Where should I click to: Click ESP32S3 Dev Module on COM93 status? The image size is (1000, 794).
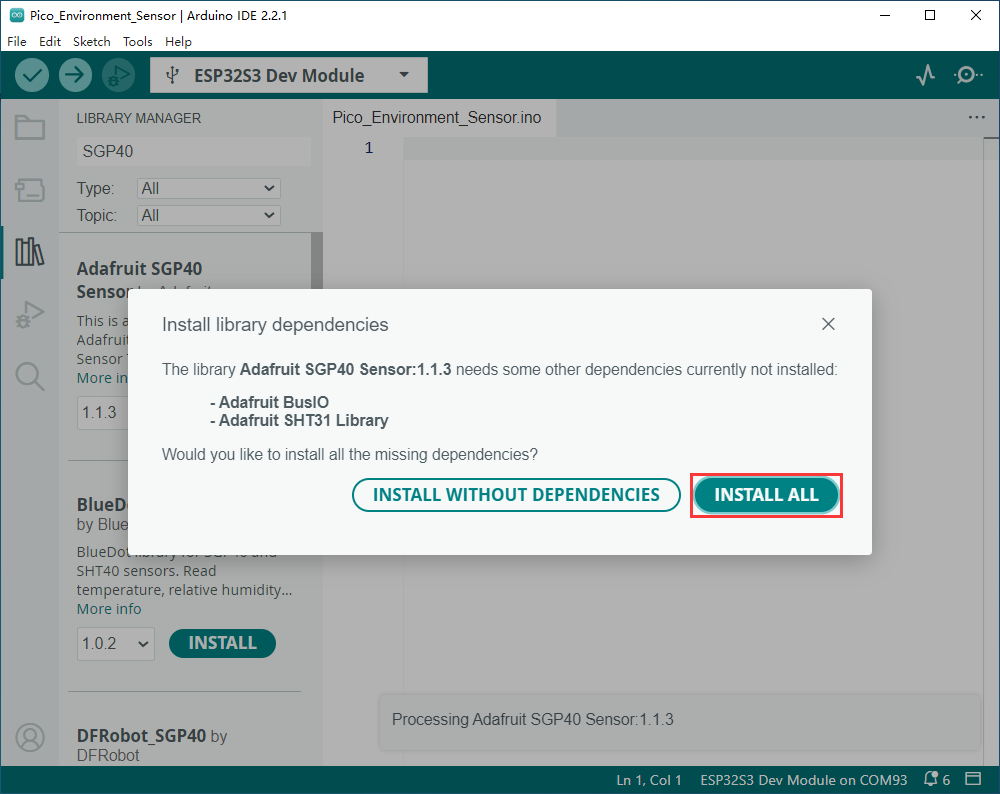point(804,780)
